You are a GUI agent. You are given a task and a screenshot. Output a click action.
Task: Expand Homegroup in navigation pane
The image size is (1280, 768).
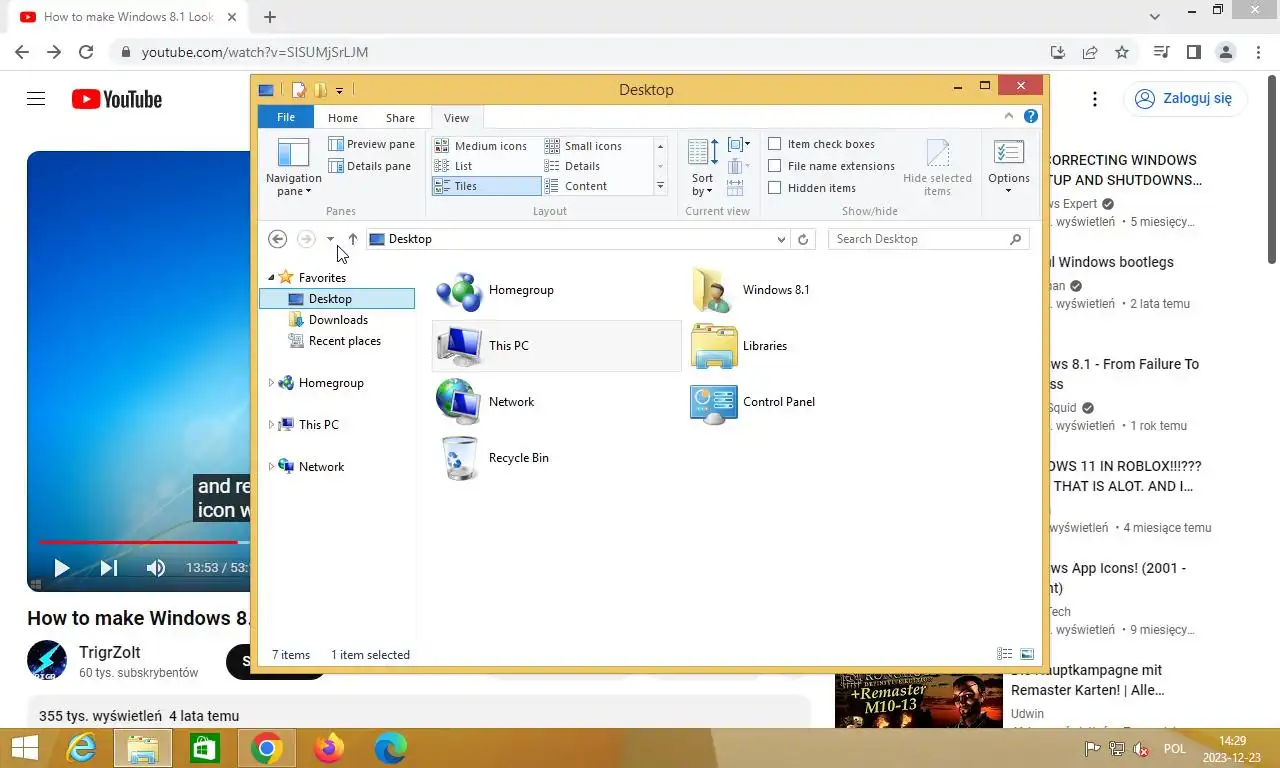point(271,383)
